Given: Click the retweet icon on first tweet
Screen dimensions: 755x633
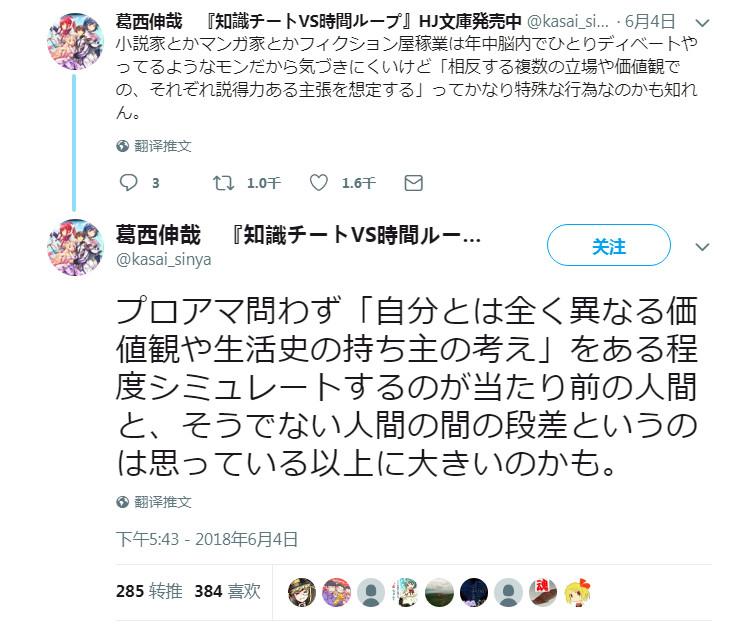Looking at the screenshot, I should pyautogui.click(x=223, y=182).
